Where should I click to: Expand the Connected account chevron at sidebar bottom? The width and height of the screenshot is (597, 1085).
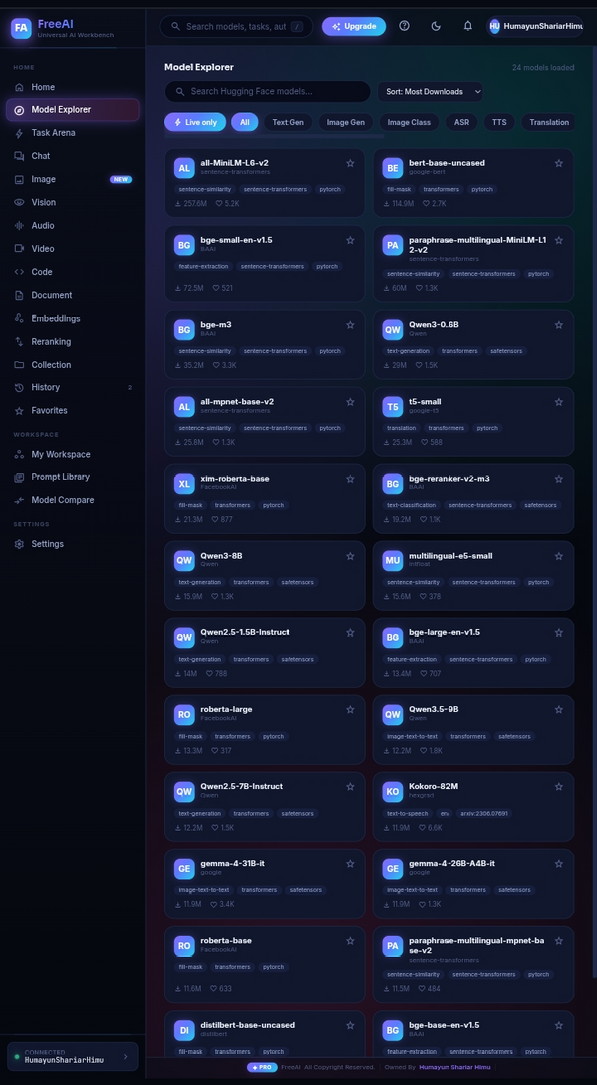[125, 1057]
